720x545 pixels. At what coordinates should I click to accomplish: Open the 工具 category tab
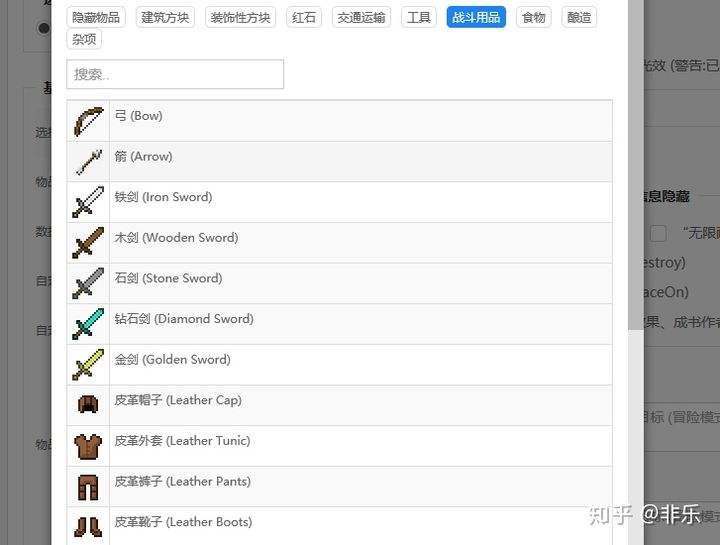coord(419,17)
